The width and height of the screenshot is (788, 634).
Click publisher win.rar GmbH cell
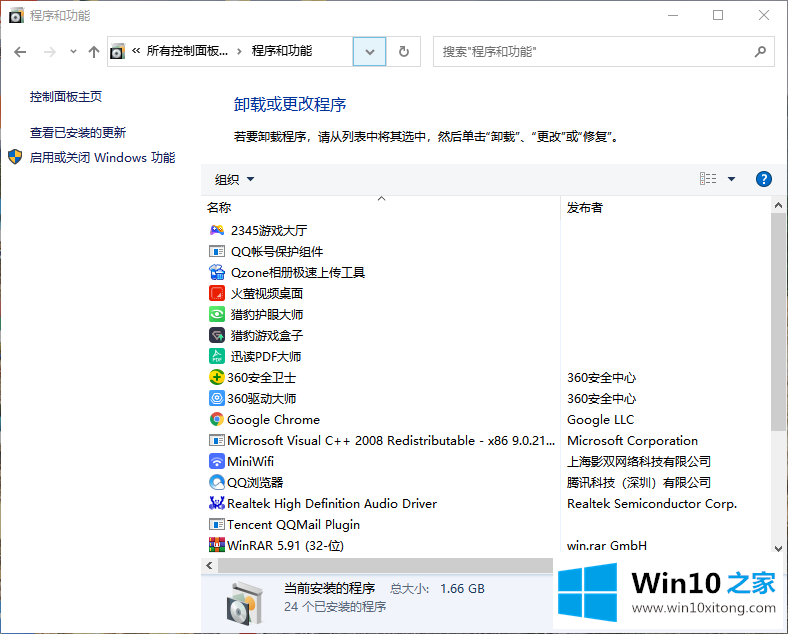(607, 546)
